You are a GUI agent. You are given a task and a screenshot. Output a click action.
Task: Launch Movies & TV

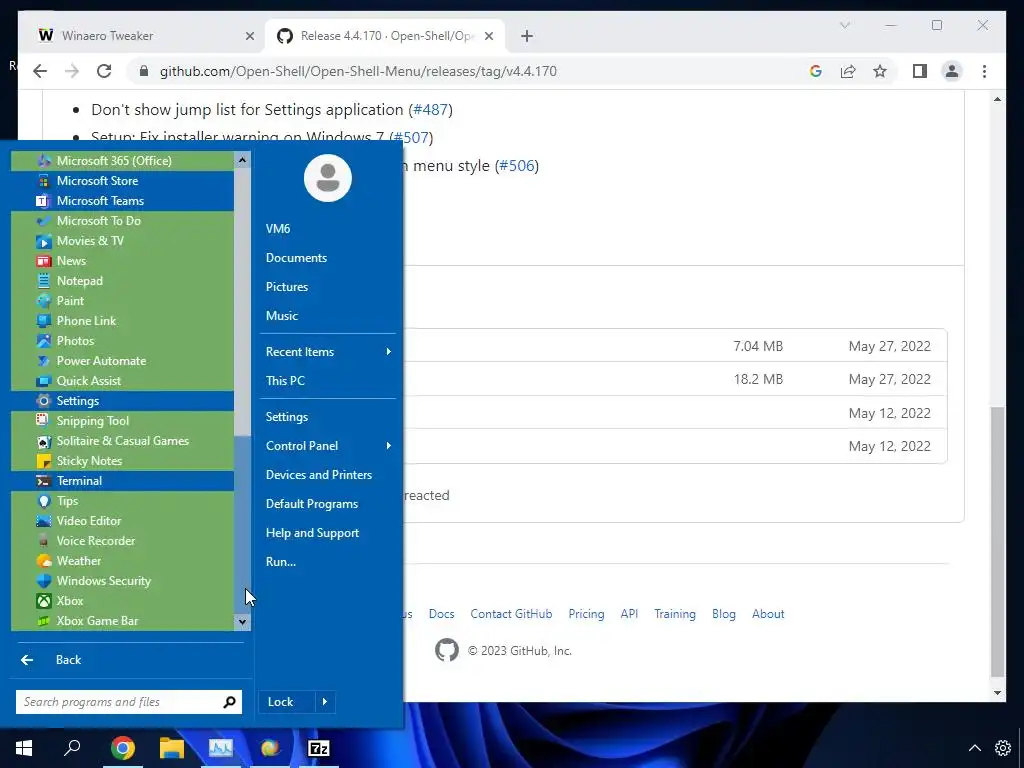[122, 241]
